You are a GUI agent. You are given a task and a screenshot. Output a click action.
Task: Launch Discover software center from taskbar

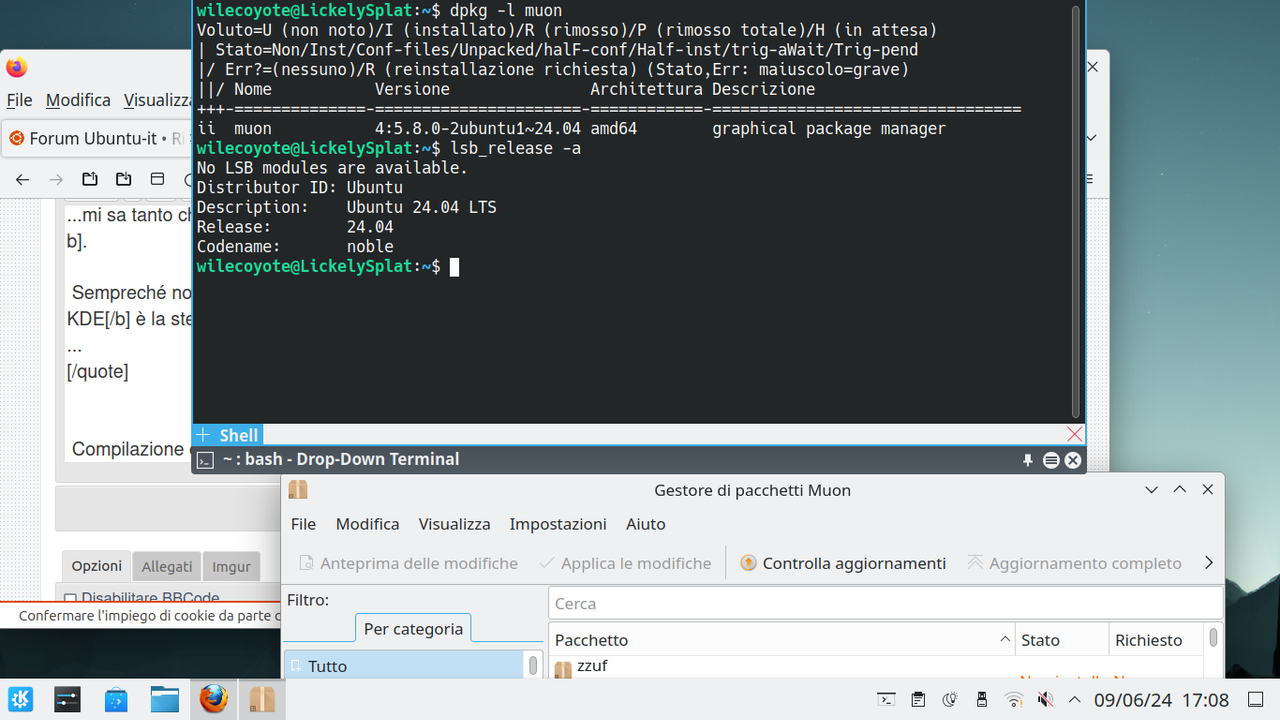tap(116, 699)
